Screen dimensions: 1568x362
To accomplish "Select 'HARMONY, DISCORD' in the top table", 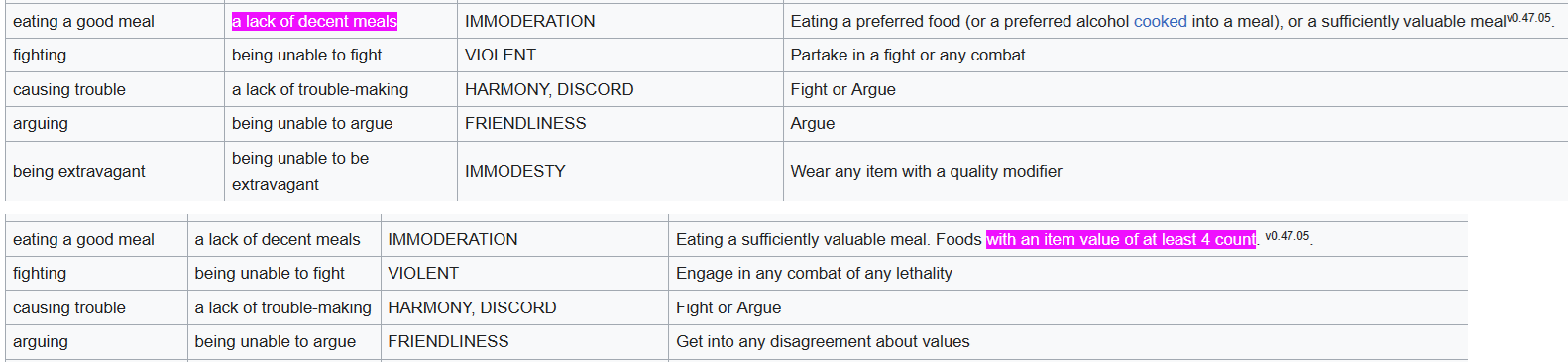I will pos(549,89).
